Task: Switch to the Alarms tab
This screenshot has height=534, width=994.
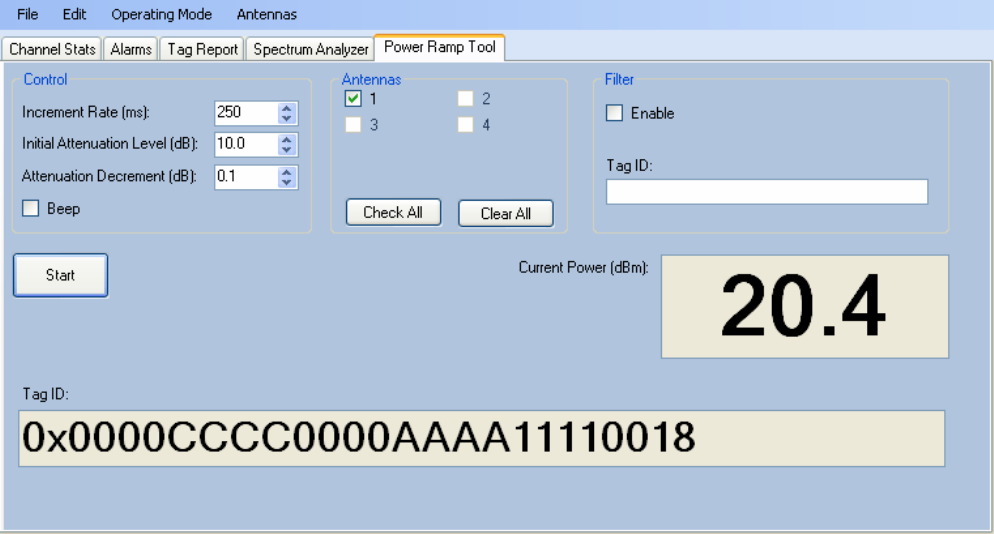Action: click(x=131, y=49)
